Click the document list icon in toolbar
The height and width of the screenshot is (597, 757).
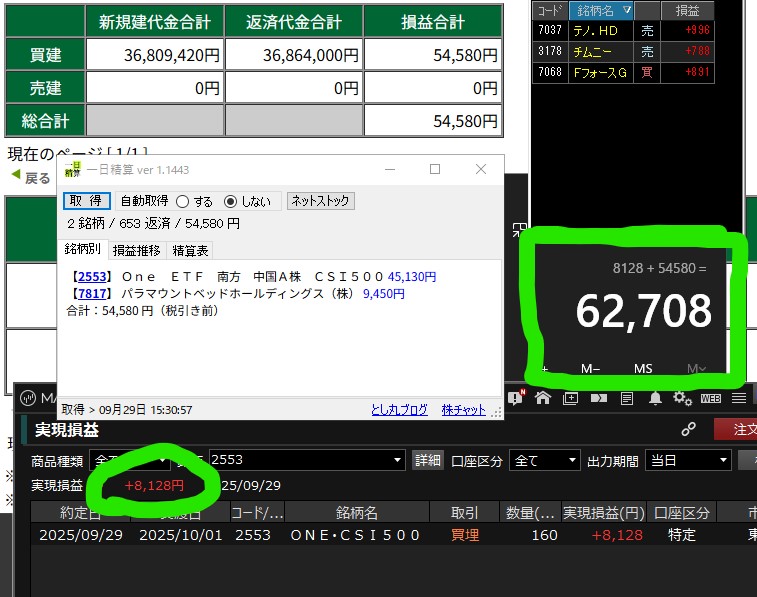[627, 398]
